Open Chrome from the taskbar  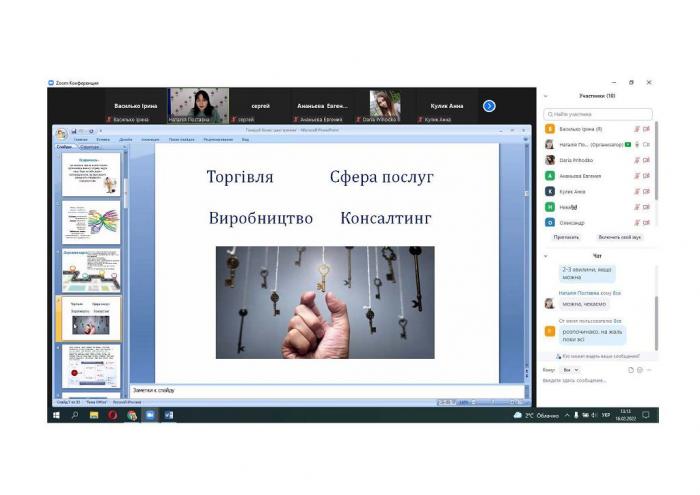(x=131, y=415)
